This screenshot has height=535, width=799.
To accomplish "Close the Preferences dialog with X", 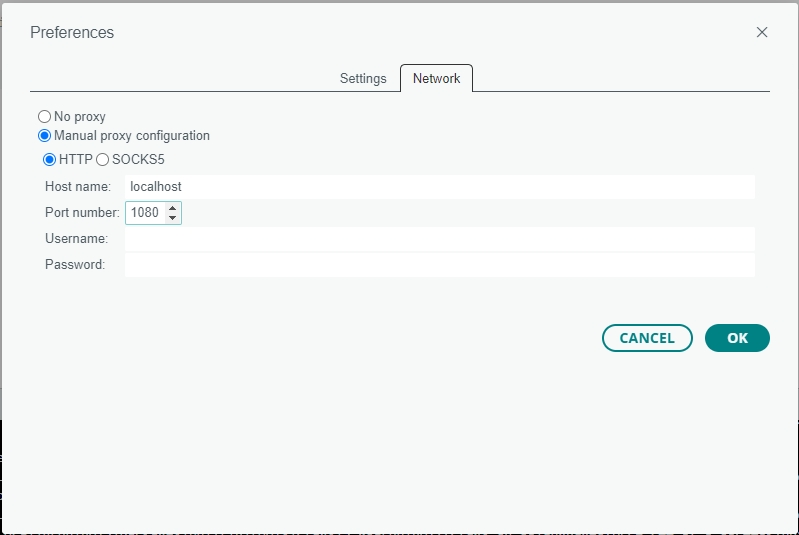I will pyautogui.click(x=762, y=32).
